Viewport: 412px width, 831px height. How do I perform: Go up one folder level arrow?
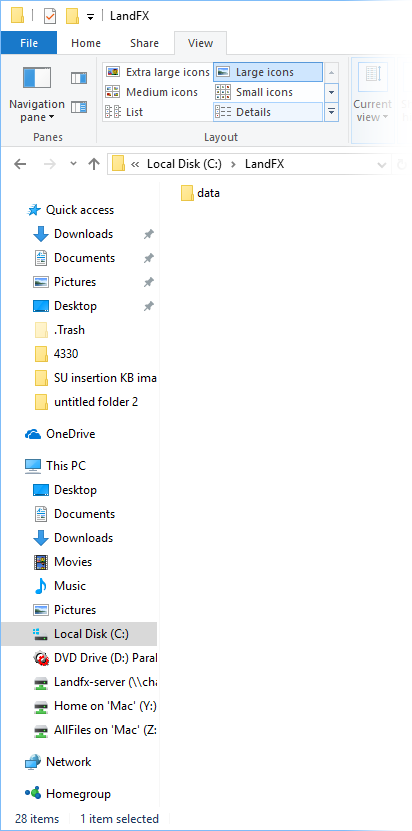coord(94,164)
